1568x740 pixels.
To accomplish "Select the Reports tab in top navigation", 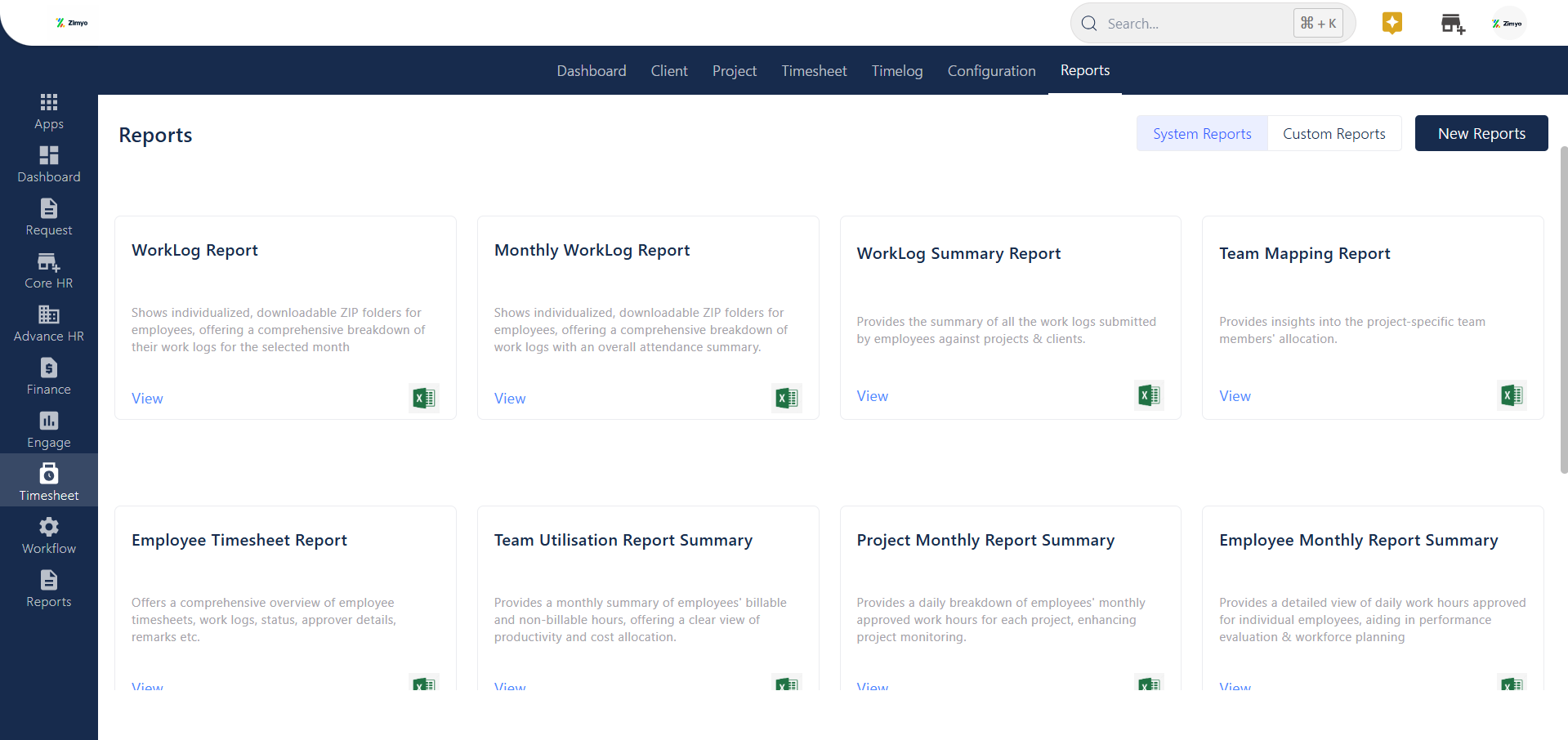I will (x=1085, y=70).
